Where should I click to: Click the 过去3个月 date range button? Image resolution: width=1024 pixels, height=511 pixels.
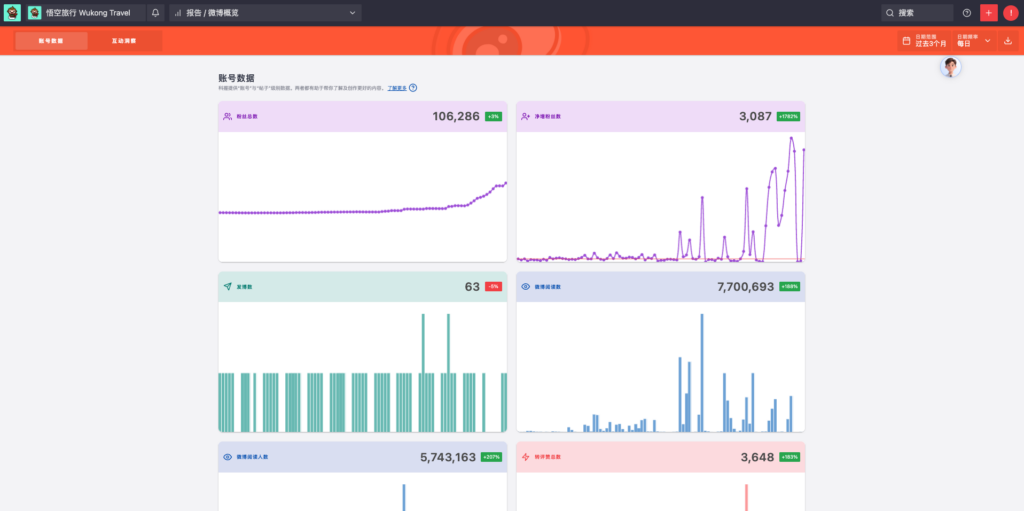click(x=930, y=44)
